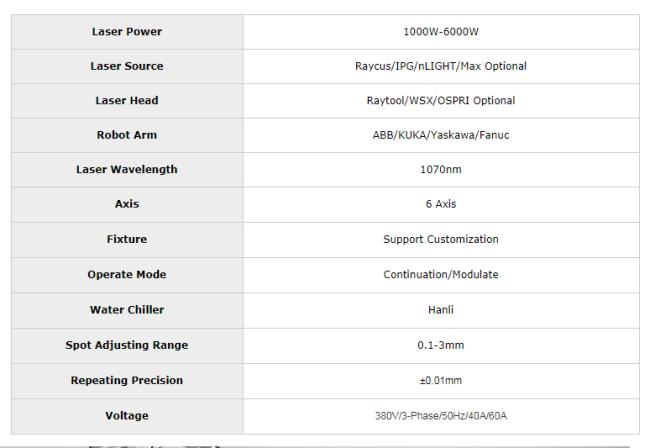
Task: Select ABB/KUKA/Yaskawa/Fanuc value text
Action: click(x=441, y=135)
